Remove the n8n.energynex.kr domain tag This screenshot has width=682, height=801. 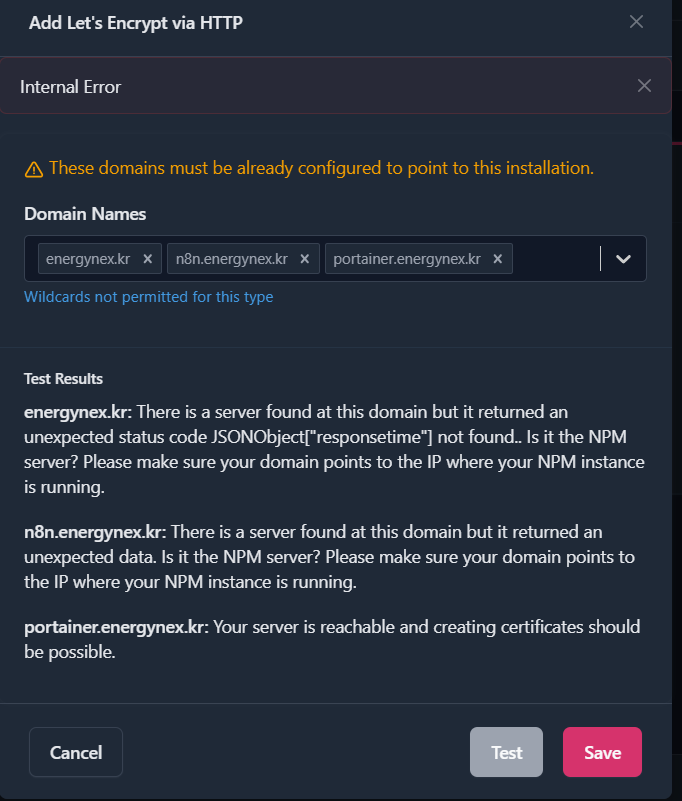(x=305, y=259)
